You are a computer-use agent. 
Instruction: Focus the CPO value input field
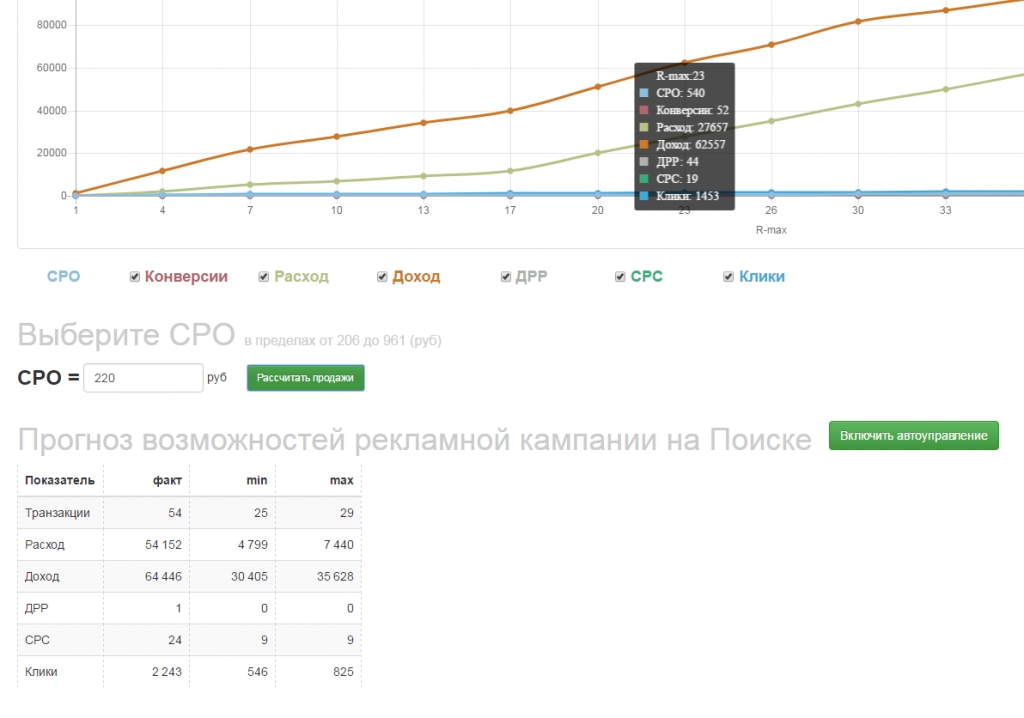[144, 378]
